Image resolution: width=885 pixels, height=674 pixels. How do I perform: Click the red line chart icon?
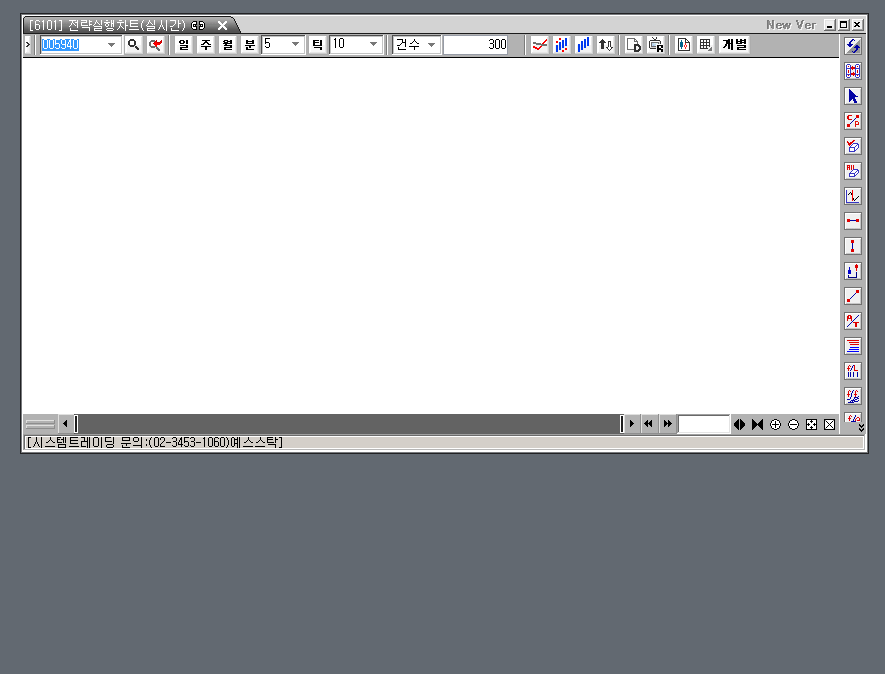coord(540,45)
